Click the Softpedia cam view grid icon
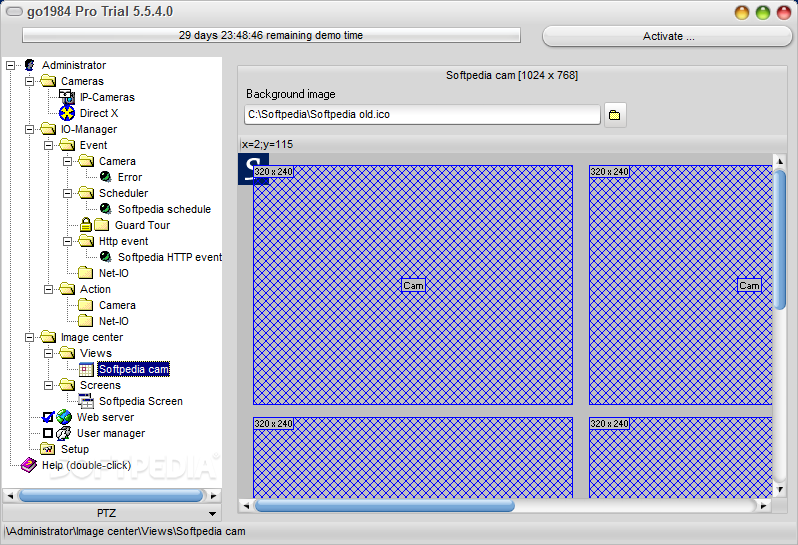This screenshot has height=545, width=798. coord(86,369)
